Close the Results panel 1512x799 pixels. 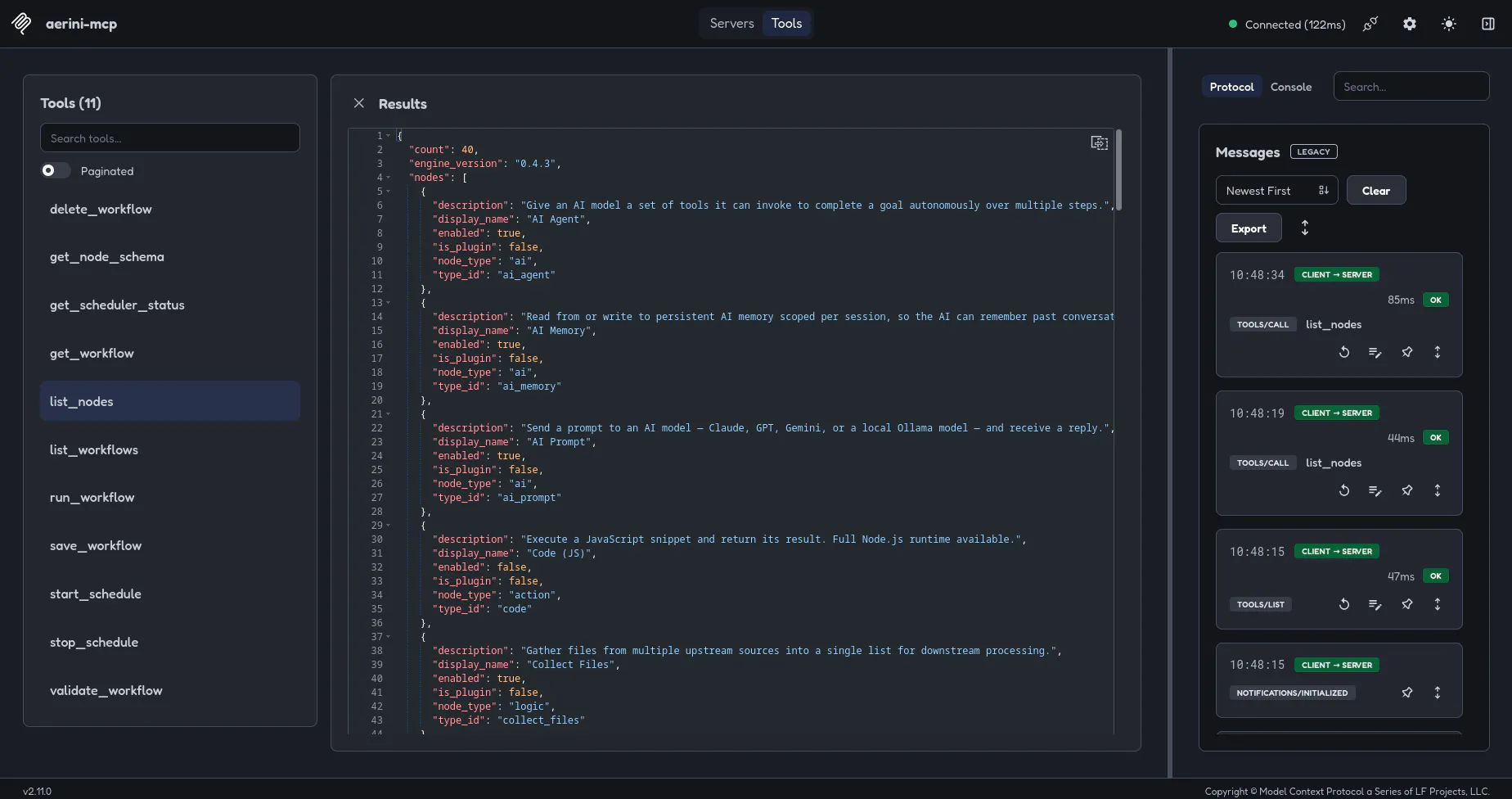358,103
